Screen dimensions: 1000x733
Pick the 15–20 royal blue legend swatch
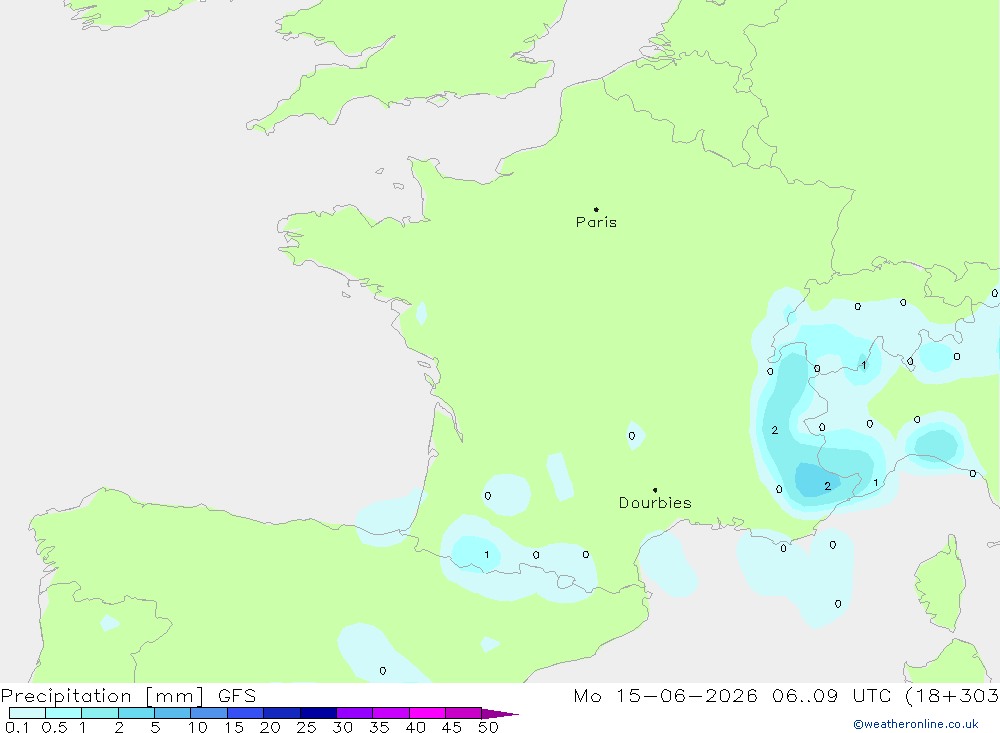[x=246, y=713]
